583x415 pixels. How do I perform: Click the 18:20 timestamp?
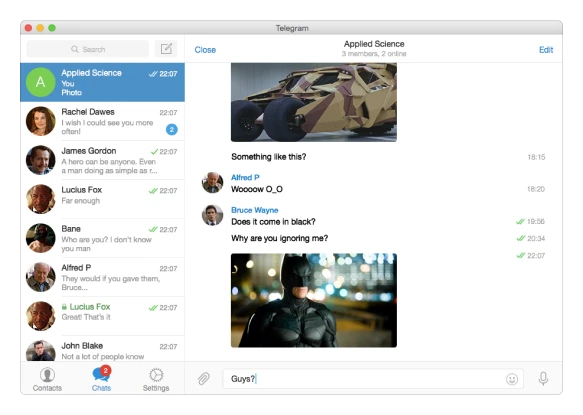[536, 189]
